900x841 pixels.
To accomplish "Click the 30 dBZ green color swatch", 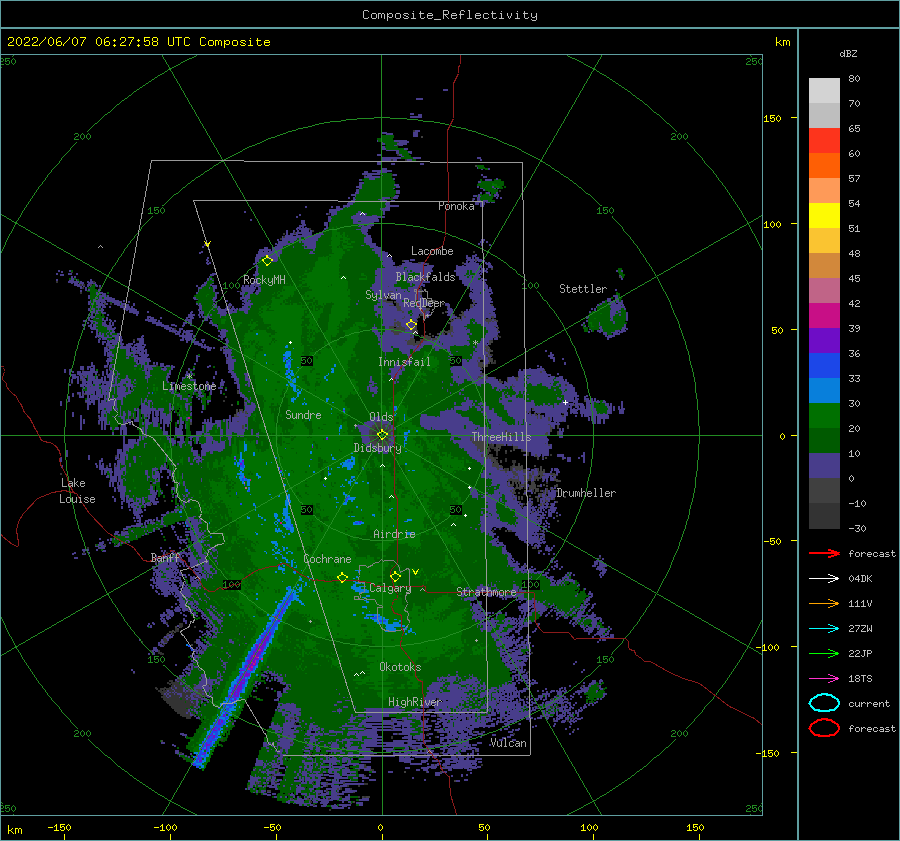I will coord(824,415).
